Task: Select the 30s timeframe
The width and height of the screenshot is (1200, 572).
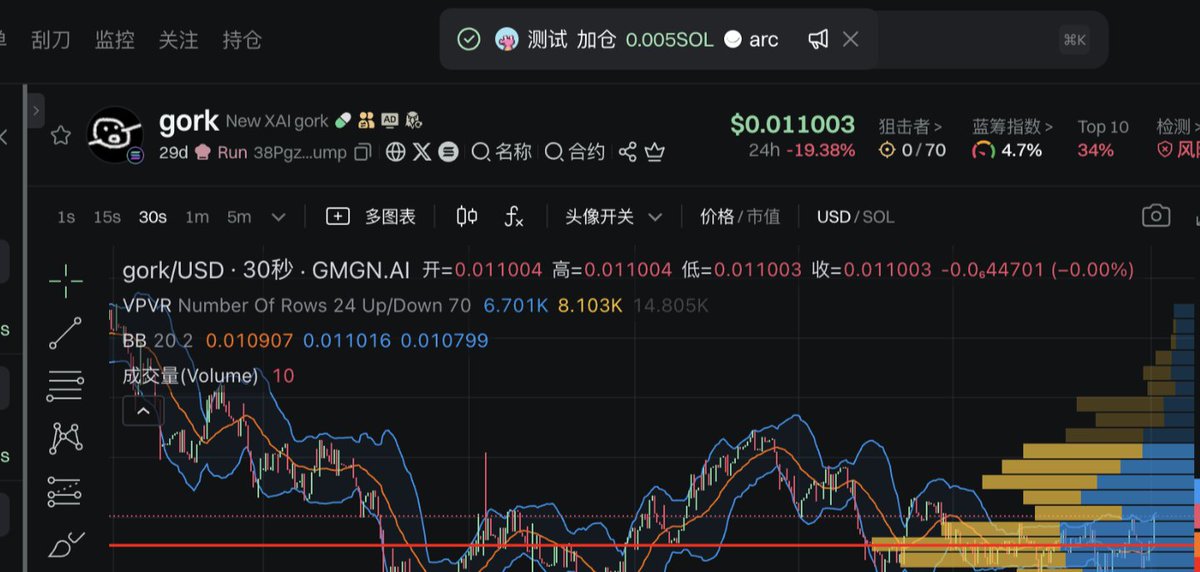Action: pos(153,217)
